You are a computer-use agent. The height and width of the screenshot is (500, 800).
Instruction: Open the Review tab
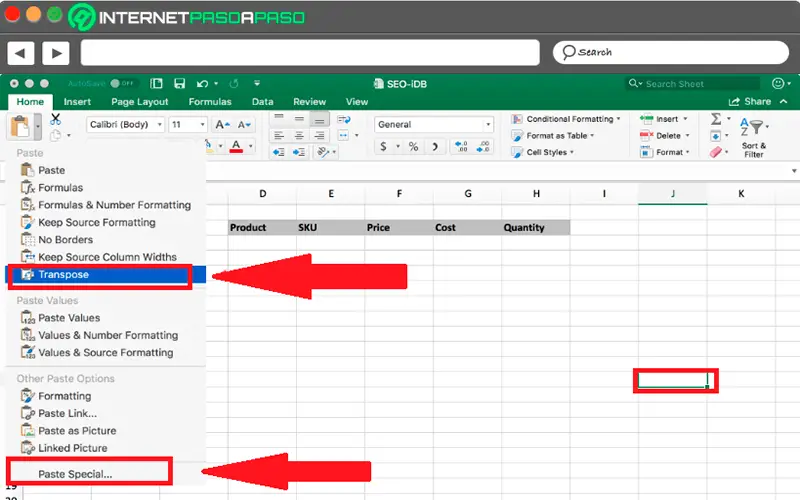coord(309,102)
